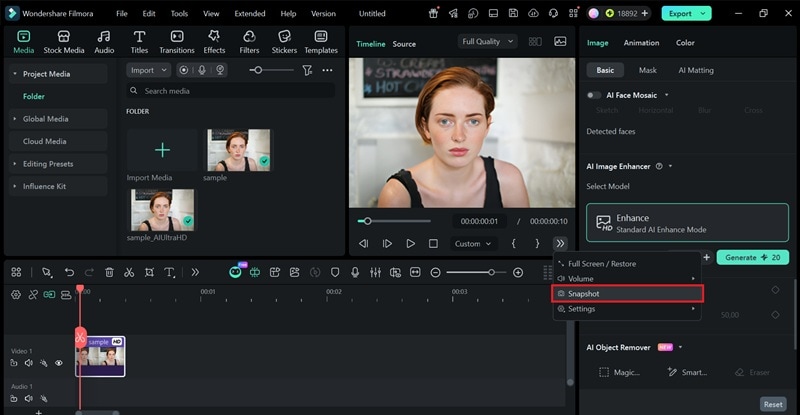Toggle the auto ripple icon
Screen dimensions: 800x415
pyautogui.click(x=49, y=295)
